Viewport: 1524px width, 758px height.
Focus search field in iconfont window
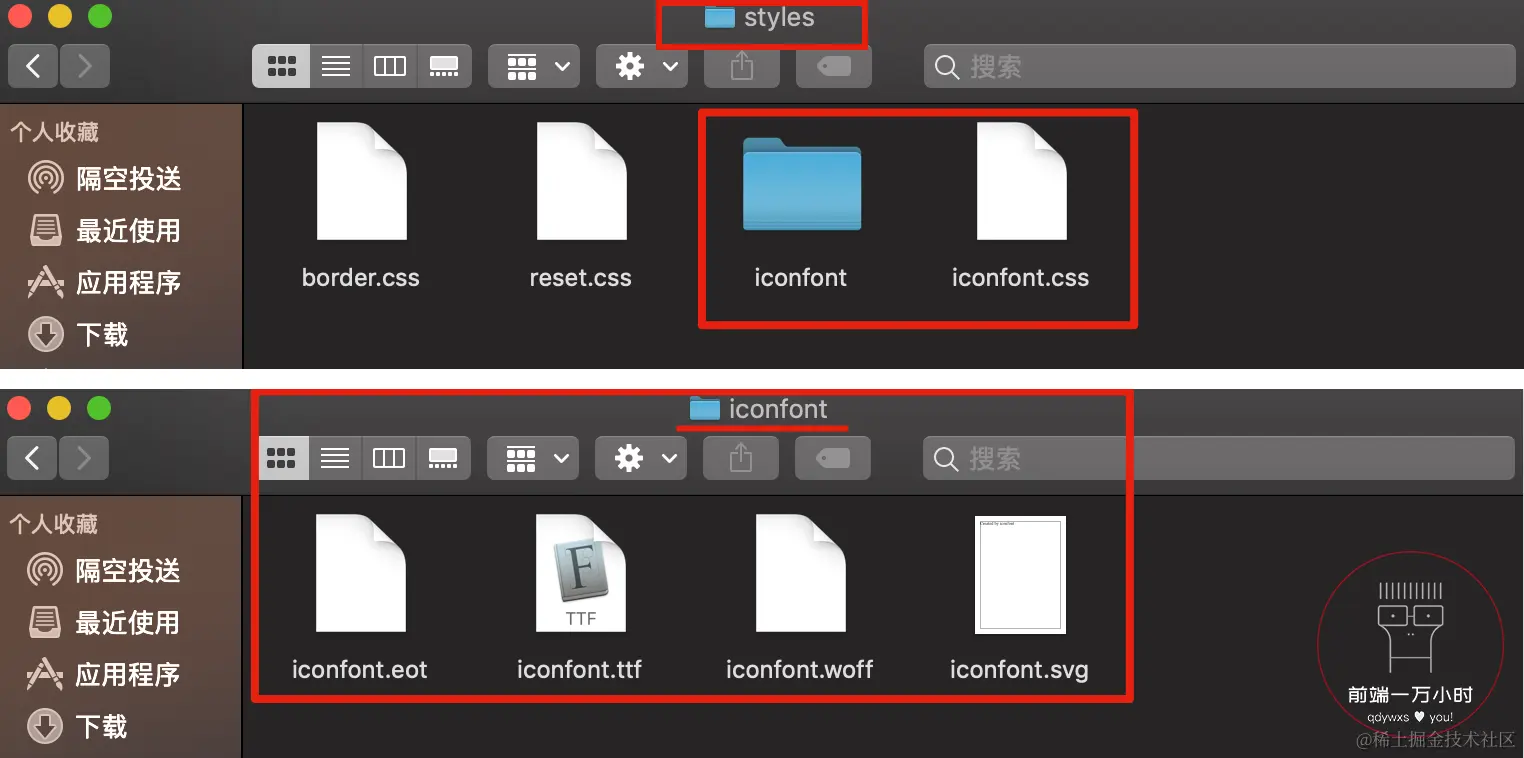pos(1219,459)
